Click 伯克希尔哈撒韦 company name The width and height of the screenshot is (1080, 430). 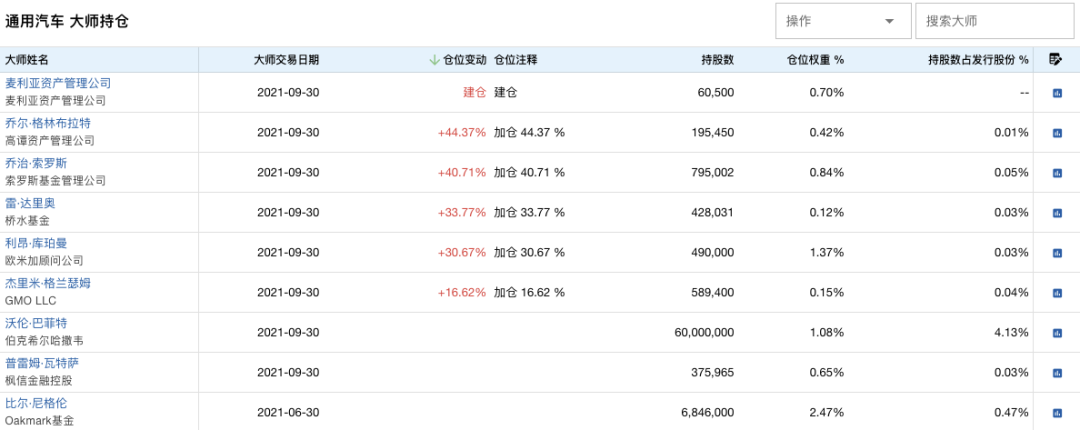pyautogui.click(x=44, y=340)
